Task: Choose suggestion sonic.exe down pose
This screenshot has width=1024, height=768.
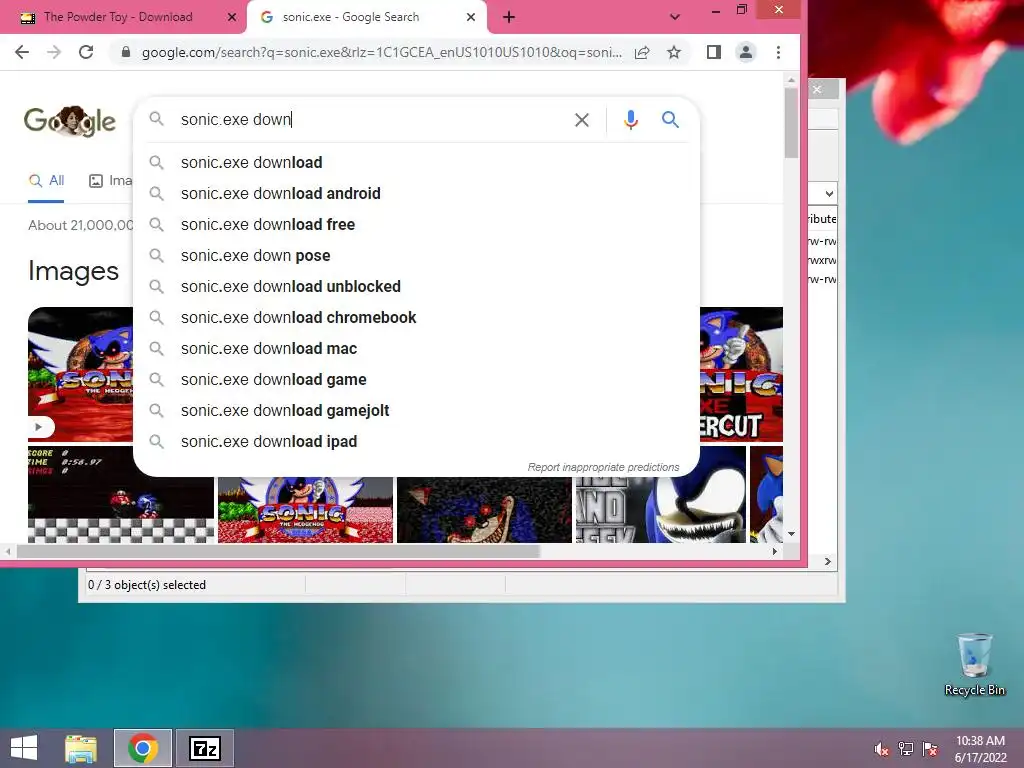Action: [416, 255]
